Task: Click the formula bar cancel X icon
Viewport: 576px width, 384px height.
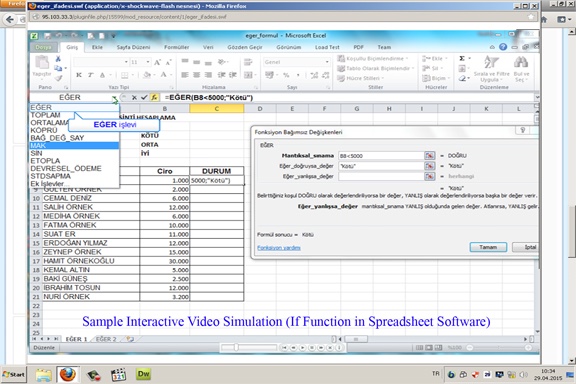Action: (x=134, y=98)
